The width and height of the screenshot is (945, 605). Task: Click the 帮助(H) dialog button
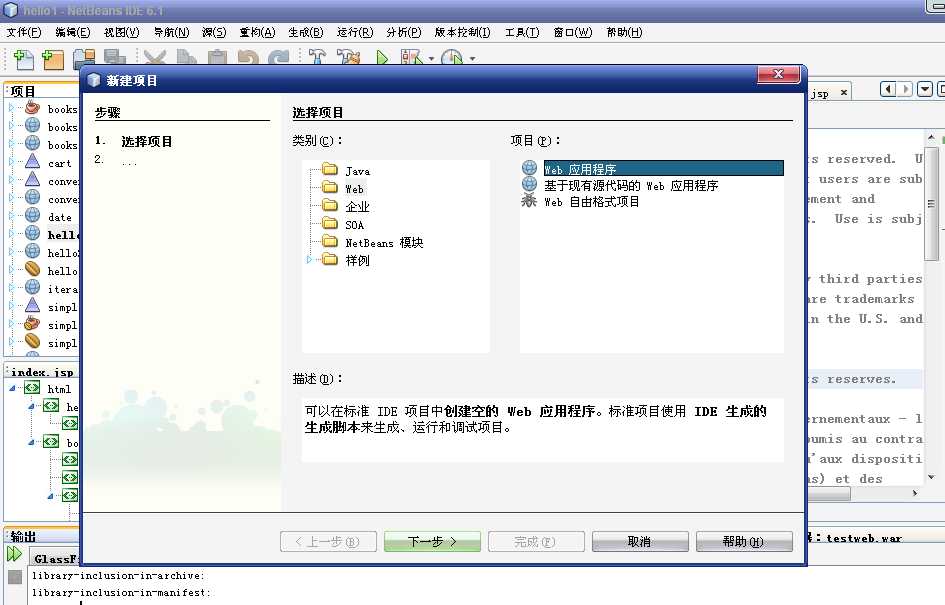point(744,542)
